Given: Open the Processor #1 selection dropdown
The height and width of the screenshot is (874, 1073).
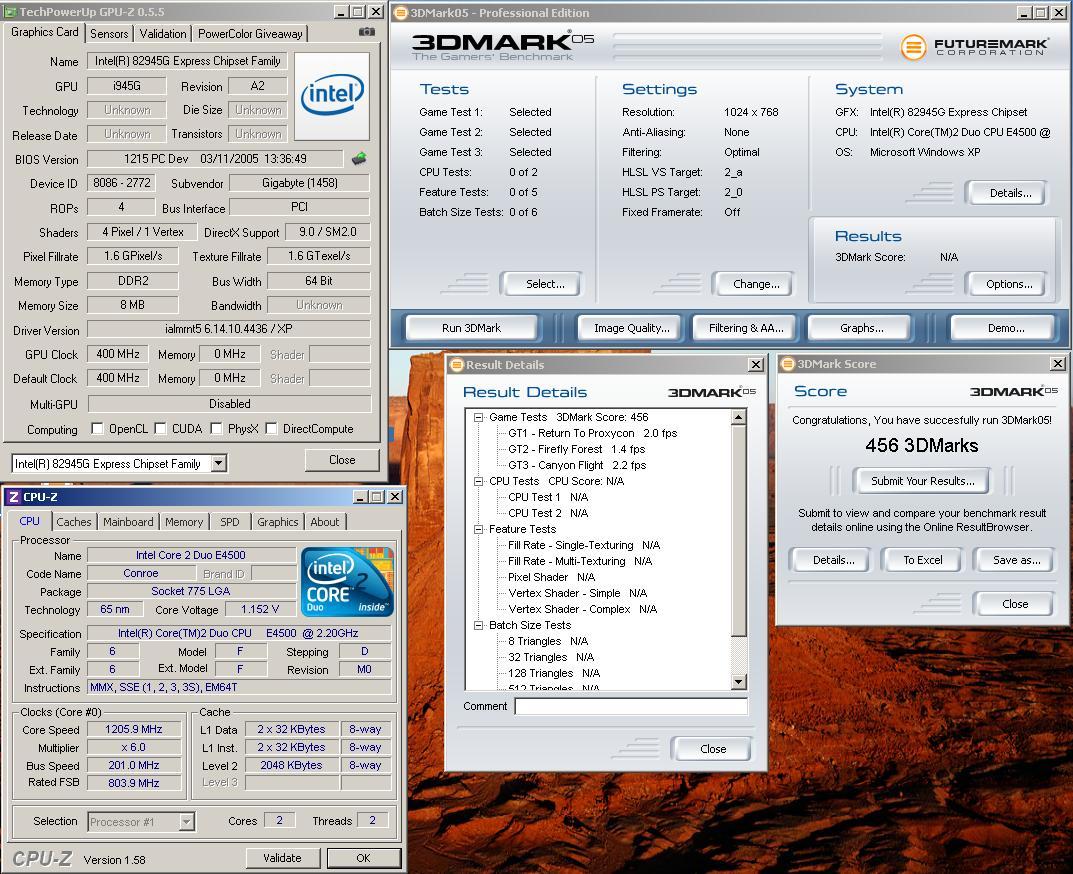Looking at the screenshot, I should (x=186, y=821).
